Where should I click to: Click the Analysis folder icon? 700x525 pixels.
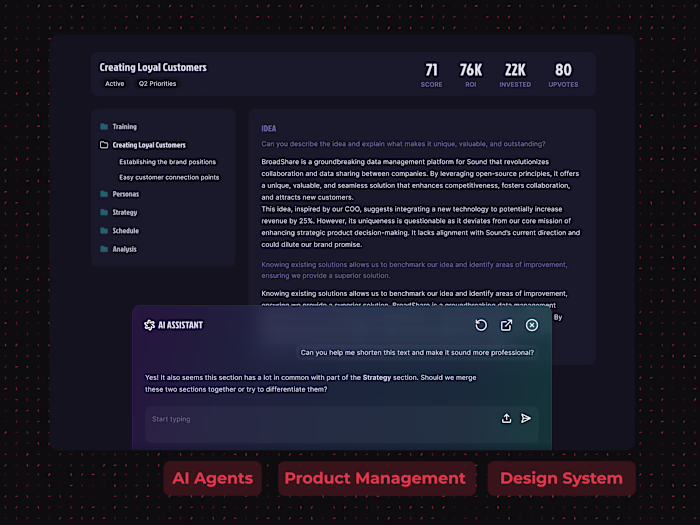(104, 249)
